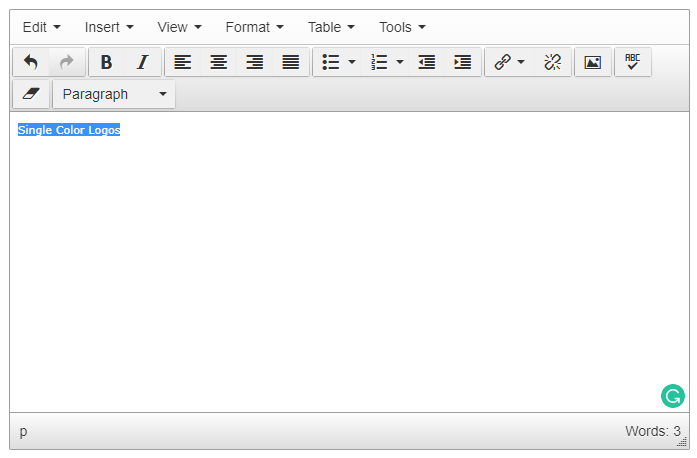Remove link with the unlink icon

552,62
